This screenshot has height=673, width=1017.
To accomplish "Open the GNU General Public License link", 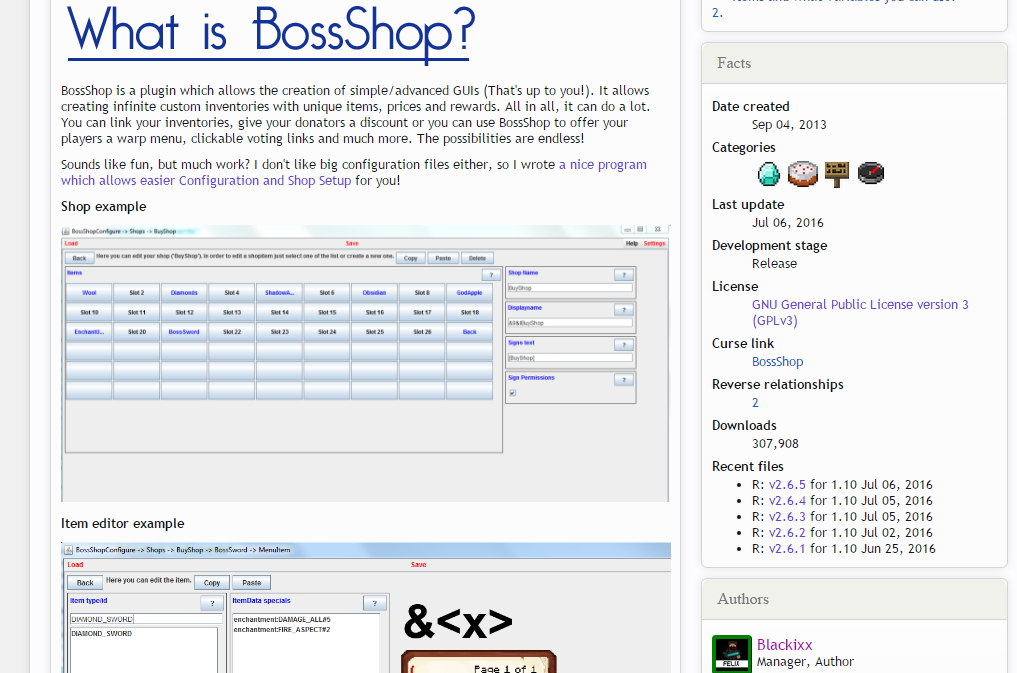I will pos(860,313).
